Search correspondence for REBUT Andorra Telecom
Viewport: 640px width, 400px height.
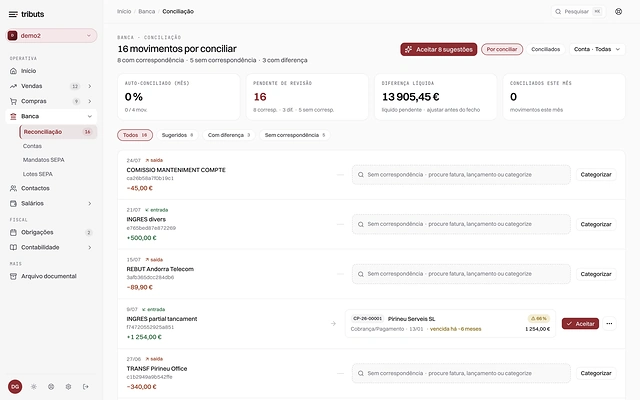(461, 274)
